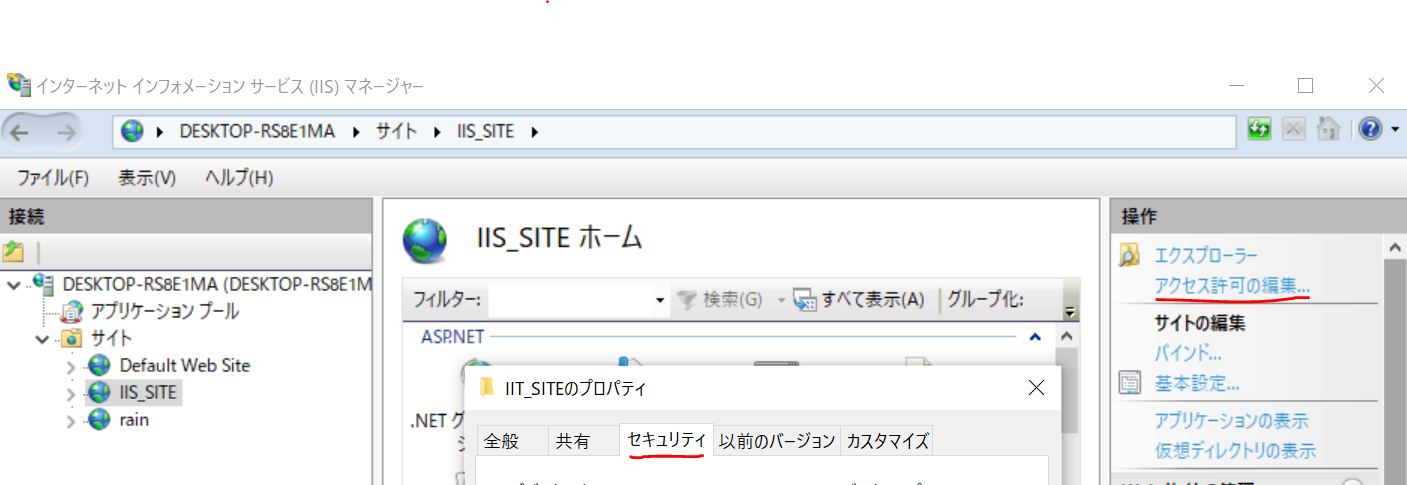Click the 検索 funnel icon
Screen dimensions: 1407x485
point(687,299)
